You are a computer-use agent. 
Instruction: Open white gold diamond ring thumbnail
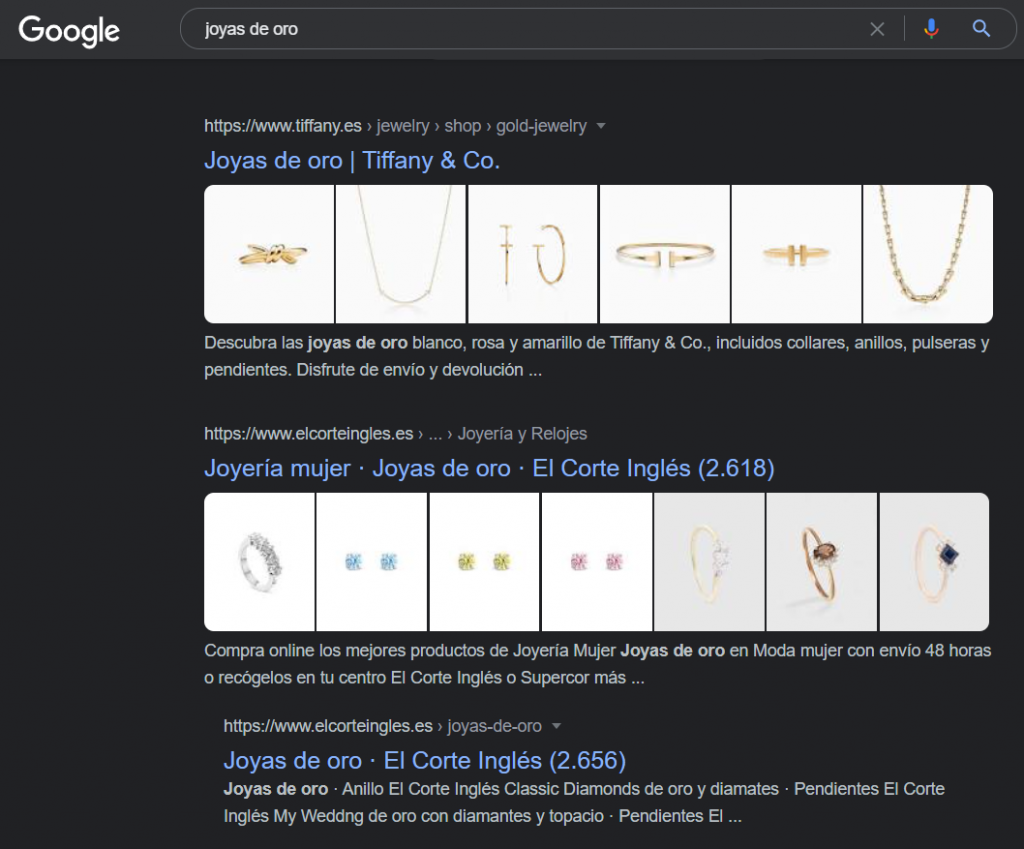tap(259, 562)
